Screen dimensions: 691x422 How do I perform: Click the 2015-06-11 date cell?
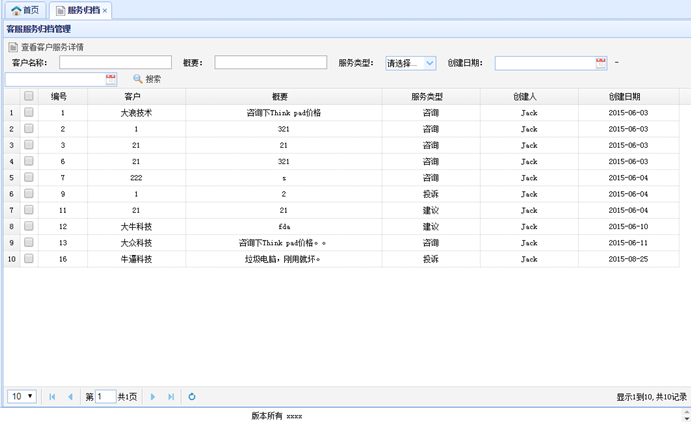click(628, 243)
